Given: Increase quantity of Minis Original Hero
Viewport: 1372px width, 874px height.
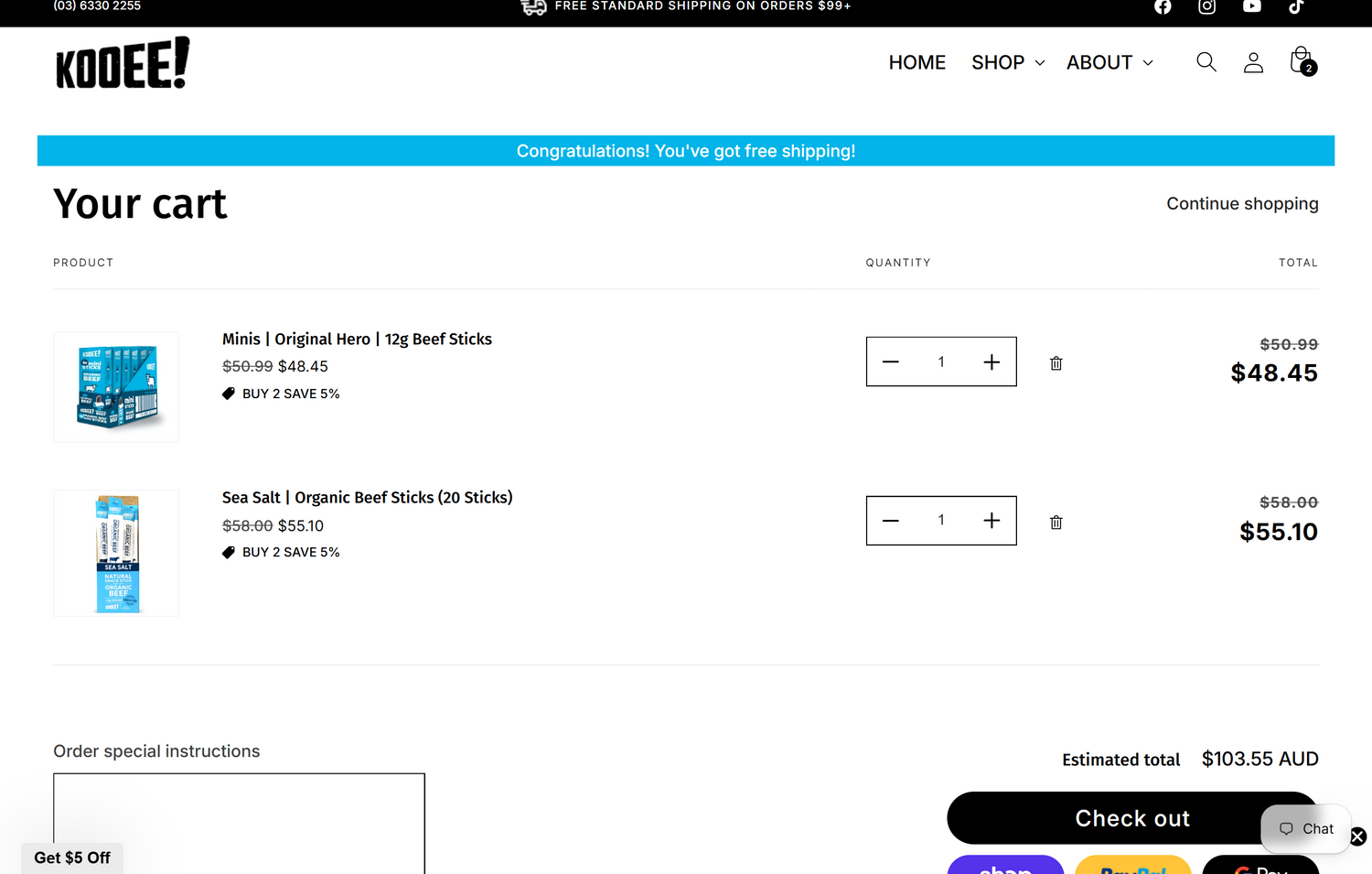Looking at the screenshot, I should point(991,362).
